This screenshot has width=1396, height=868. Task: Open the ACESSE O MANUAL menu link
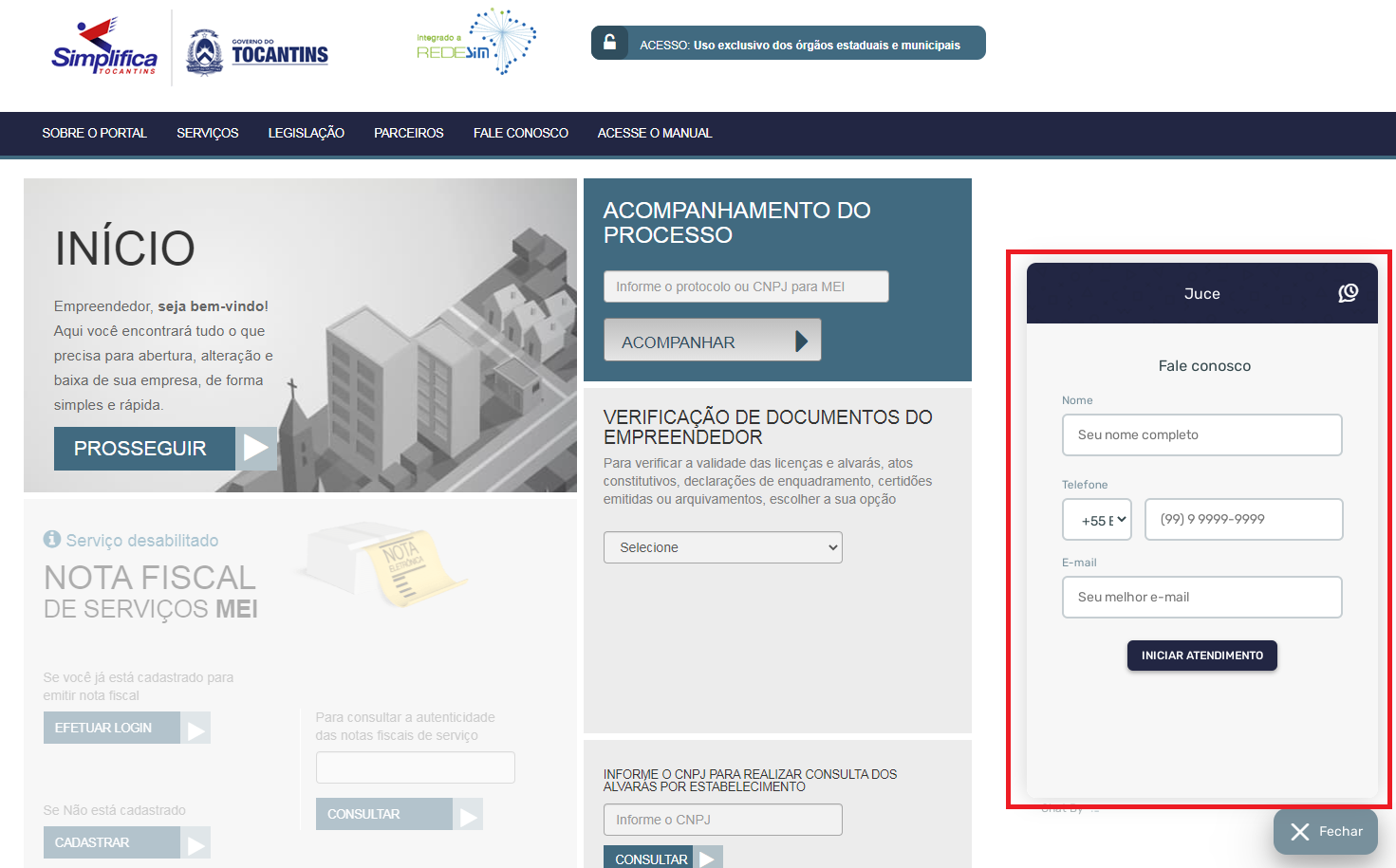pyautogui.click(x=654, y=134)
